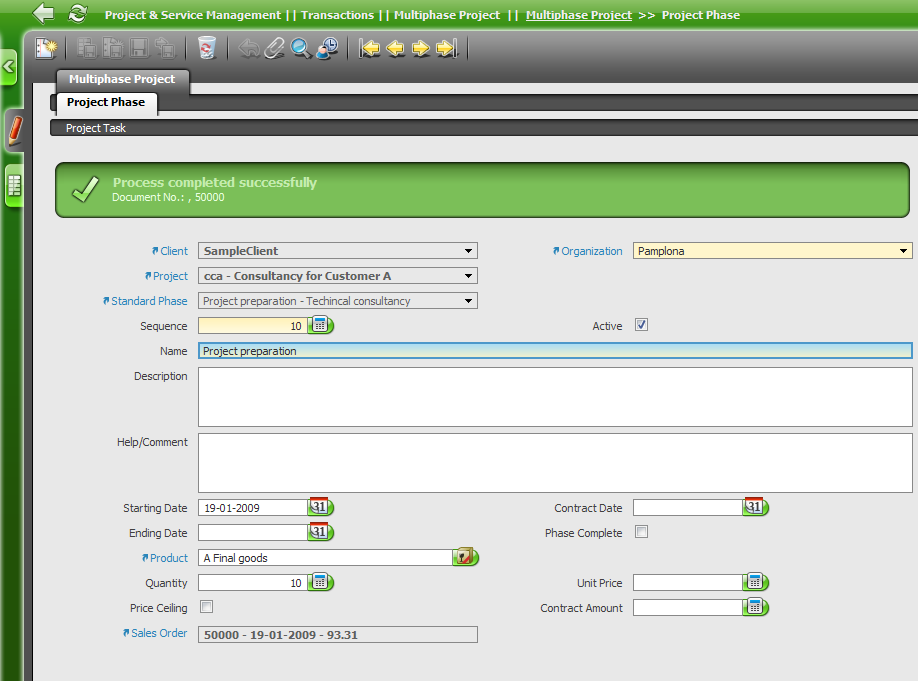Switch to the Multiphase Project tab

coord(122,79)
